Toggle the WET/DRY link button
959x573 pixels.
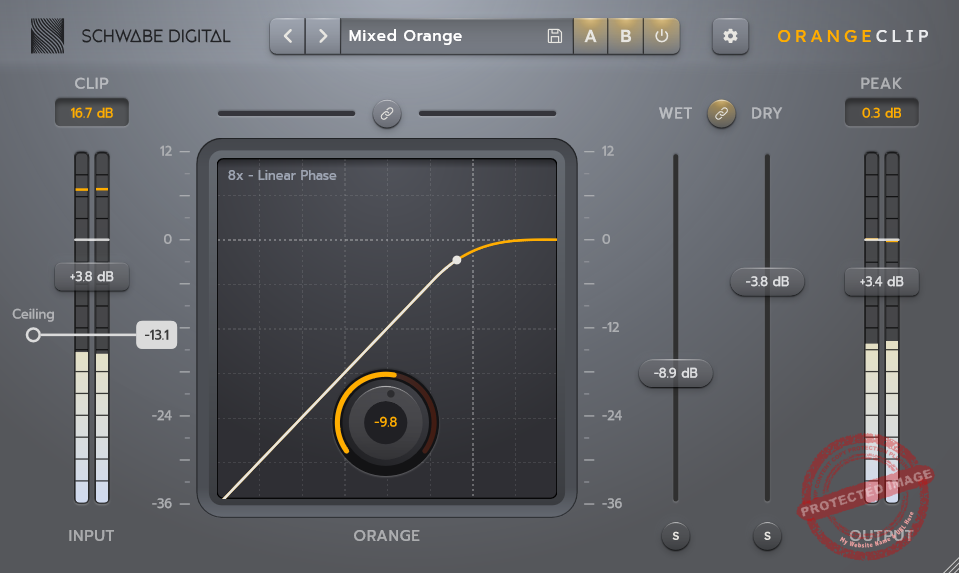pyautogui.click(x=721, y=113)
